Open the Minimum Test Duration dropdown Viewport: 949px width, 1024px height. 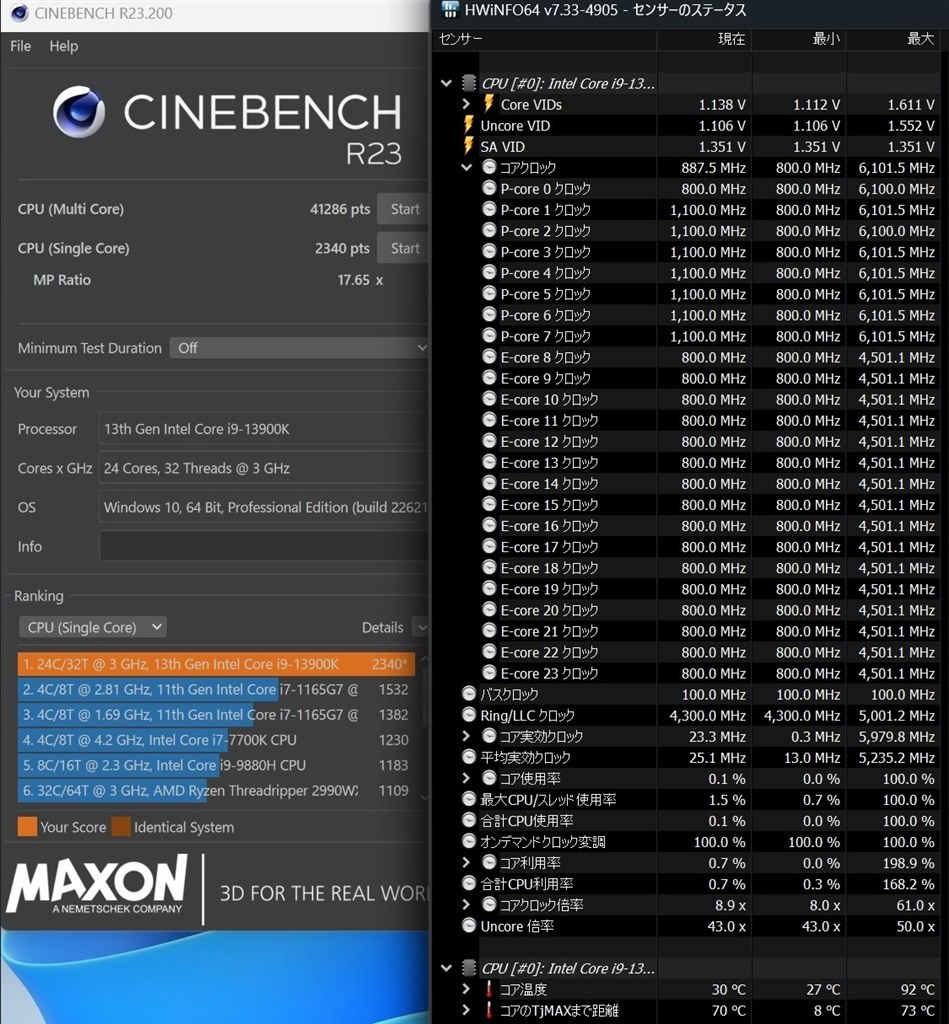click(299, 348)
